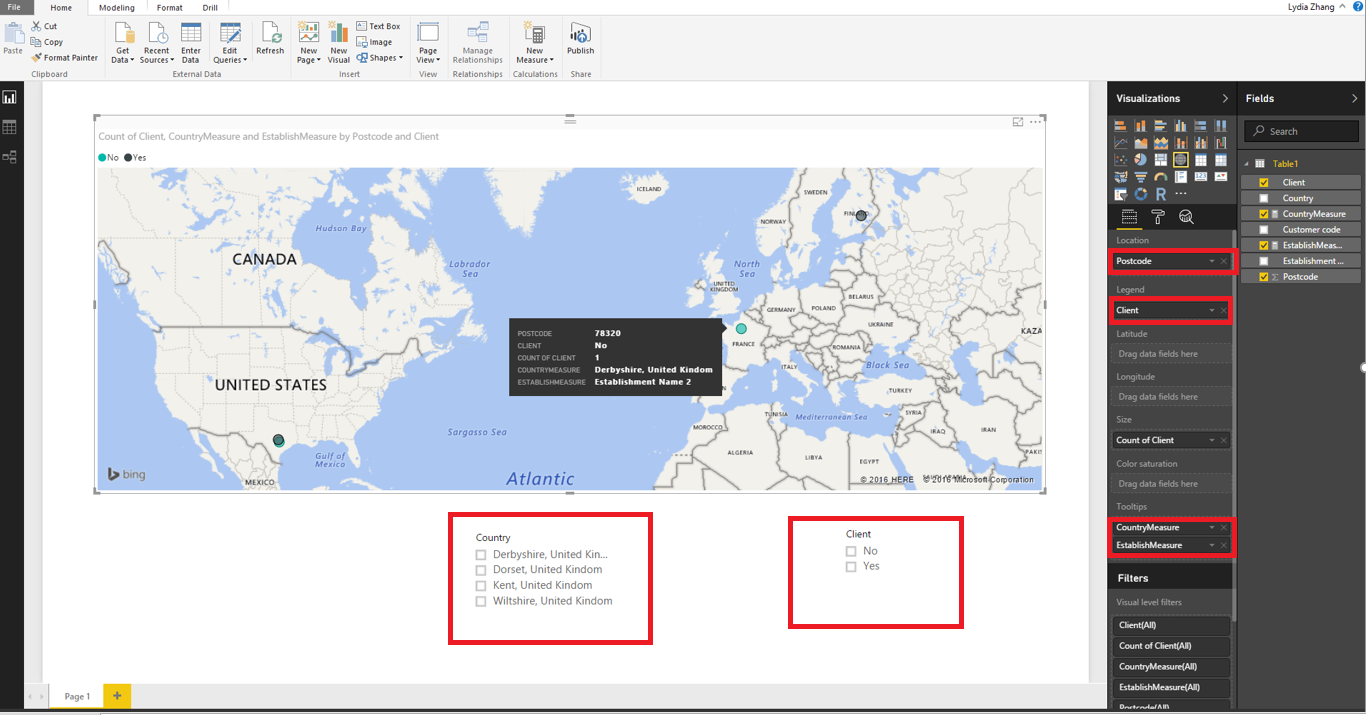Open Recent Sources list
Image resolution: width=1366 pixels, height=715 pixels.
(156, 41)
